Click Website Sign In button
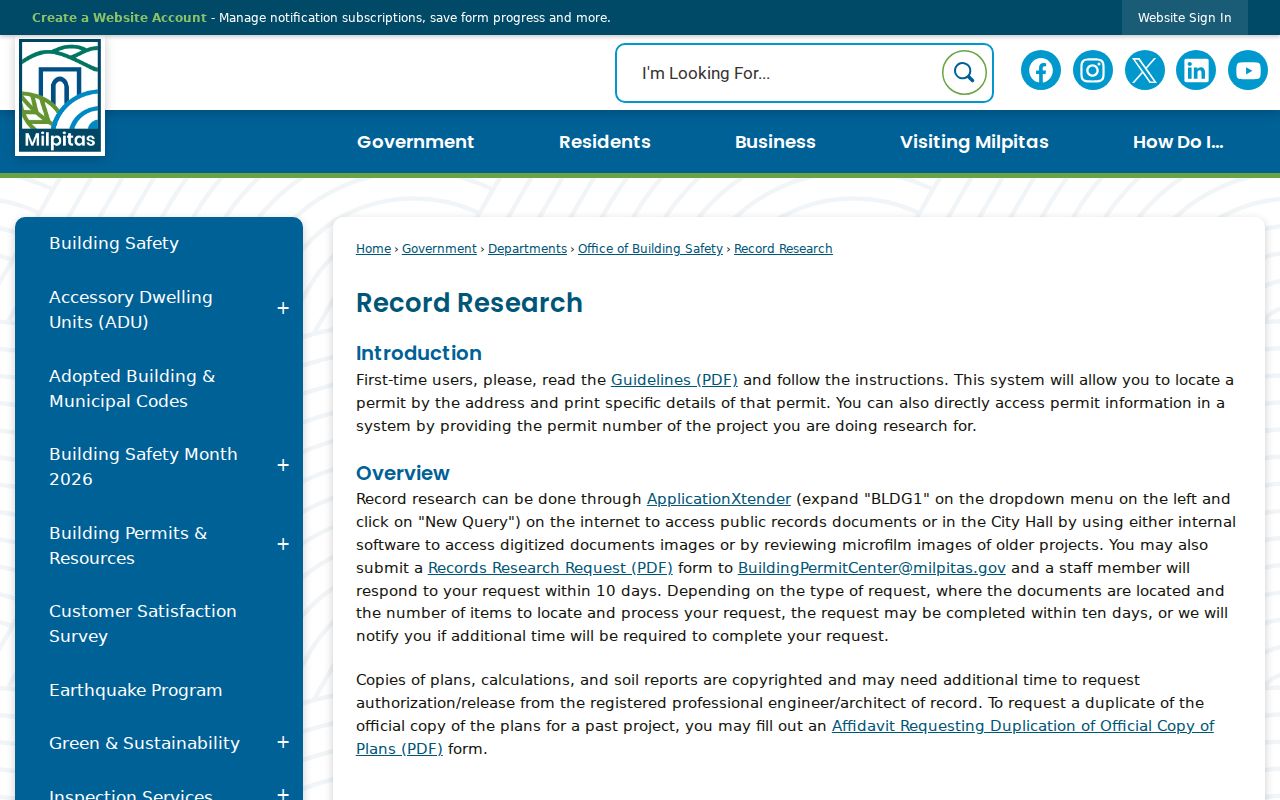1280x800 pixels. click(x=1185, y=18)
